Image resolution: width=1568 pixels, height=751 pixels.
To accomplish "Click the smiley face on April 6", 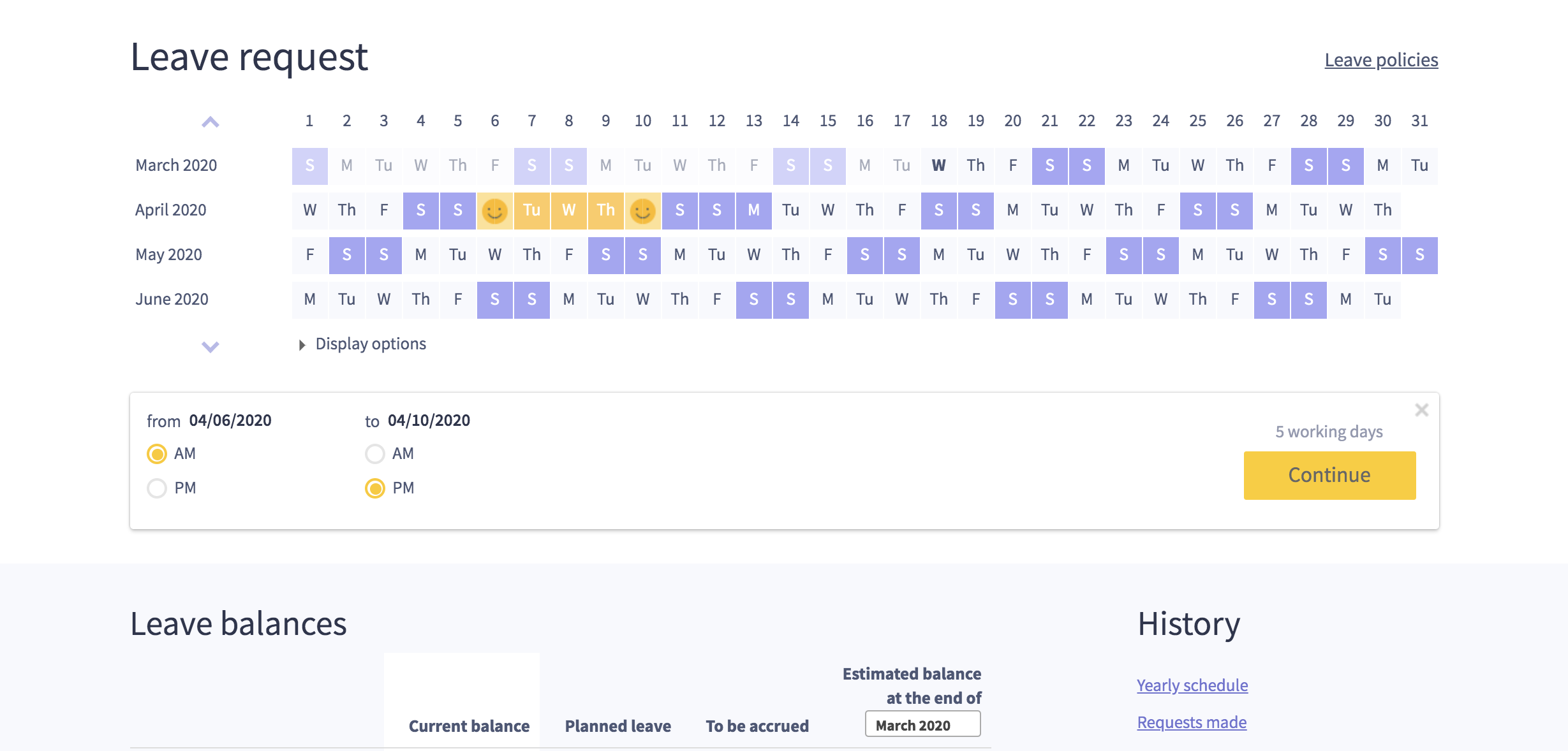I will (494, 211).
